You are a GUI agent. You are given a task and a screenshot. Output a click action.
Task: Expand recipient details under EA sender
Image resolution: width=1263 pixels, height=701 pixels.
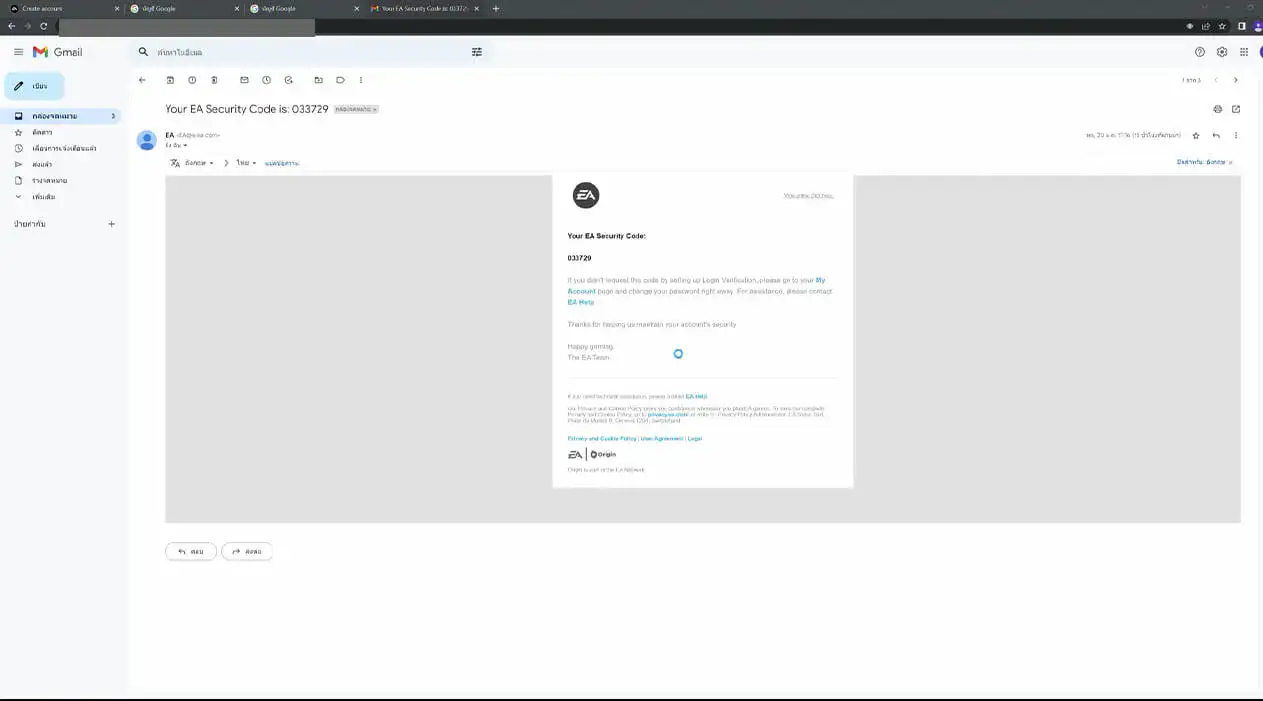point(185,146)
